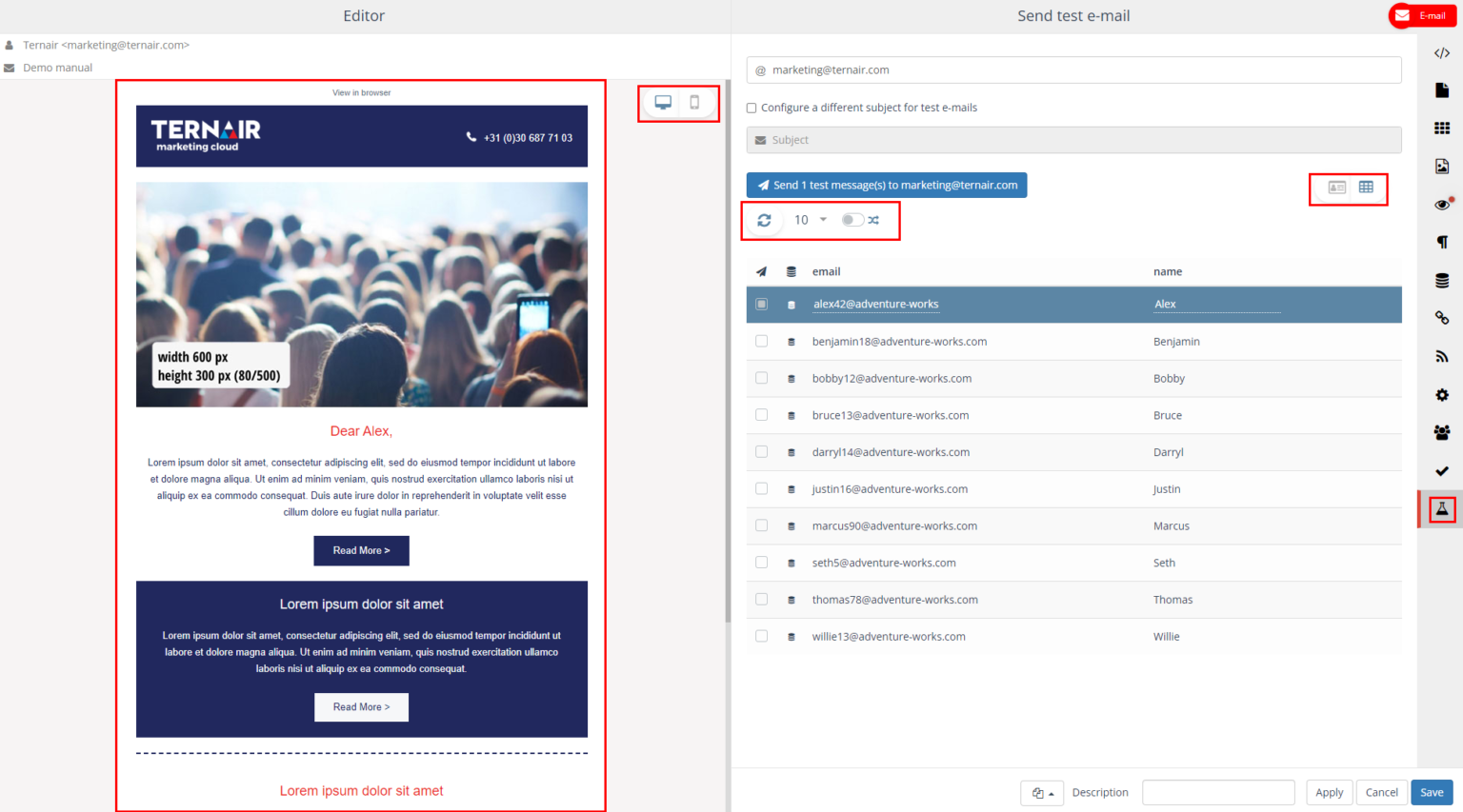Refresh the test recipient list
The width and height of the screenshot is (1463, 812).
pyautogui.click(x=764, y=220)
